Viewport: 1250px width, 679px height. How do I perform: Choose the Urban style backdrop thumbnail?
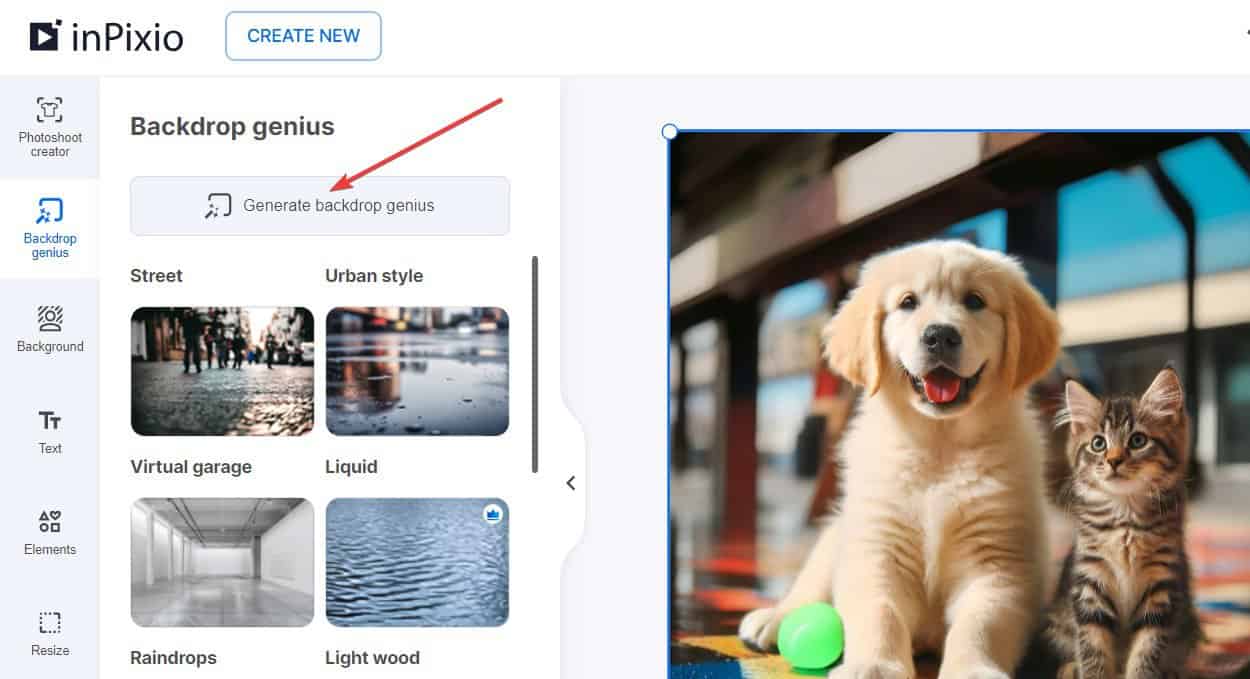point(417,371)
